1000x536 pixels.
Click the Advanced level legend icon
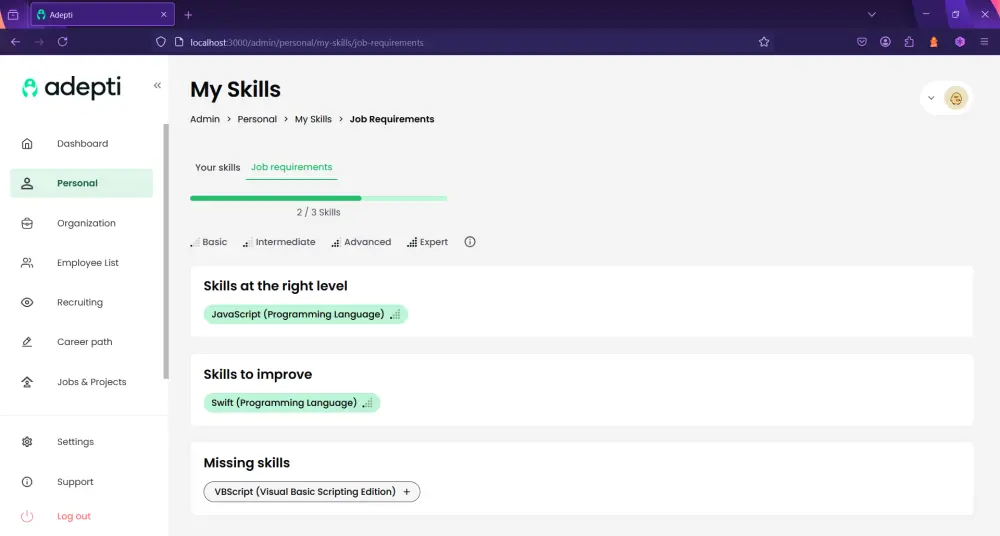click(x=336, y=242)
